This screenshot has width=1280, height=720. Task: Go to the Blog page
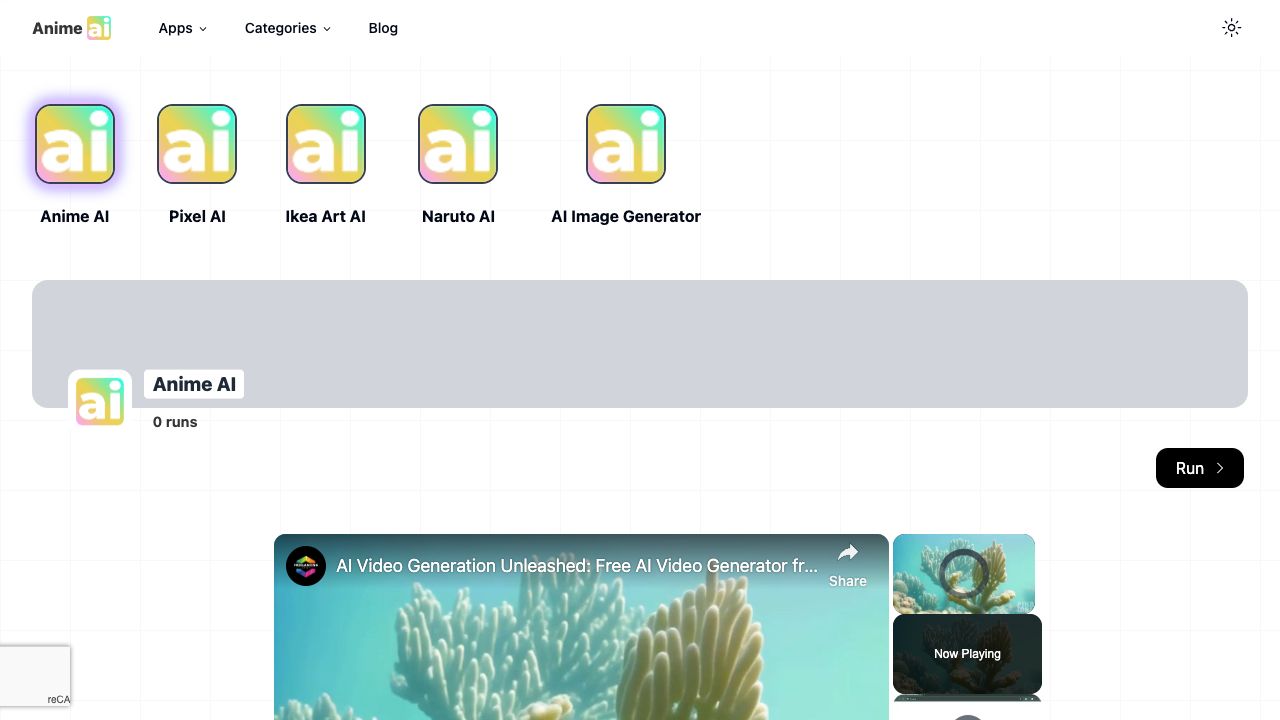click(383, 28)
